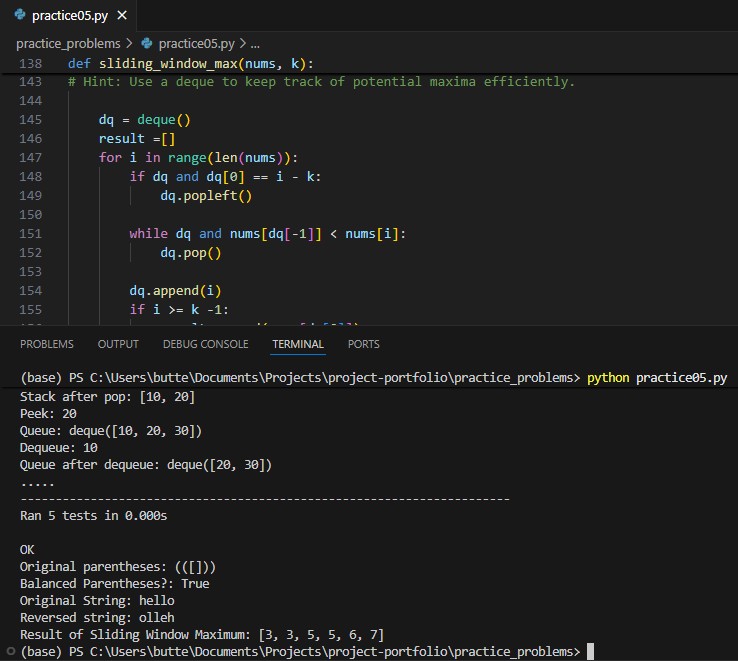Click the 'for i in range(len(nums)):' line
This screenshot has height=661, width=738.
pos(198,158)
